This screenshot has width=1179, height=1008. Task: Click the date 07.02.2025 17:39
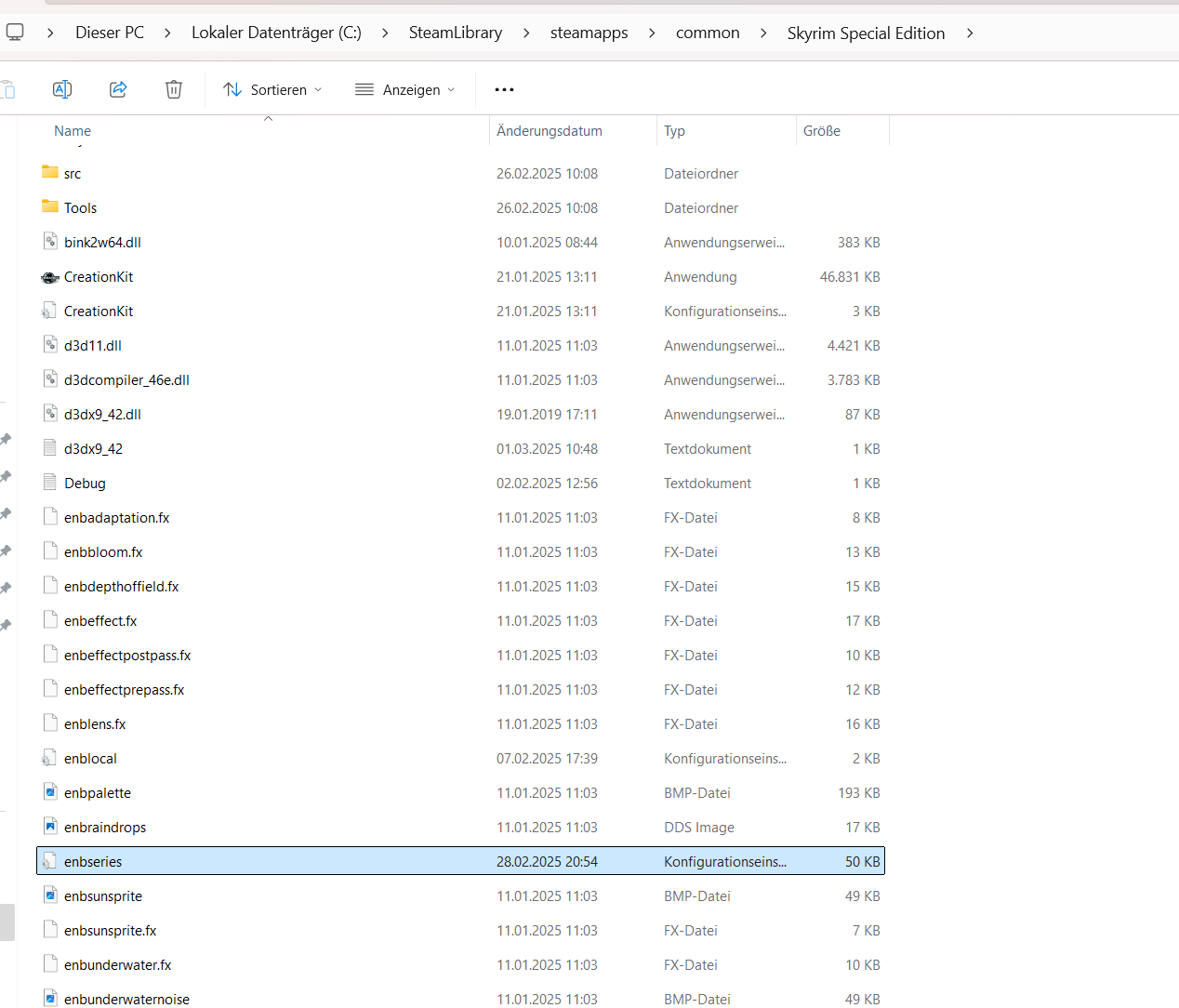(x=547, y=758)
